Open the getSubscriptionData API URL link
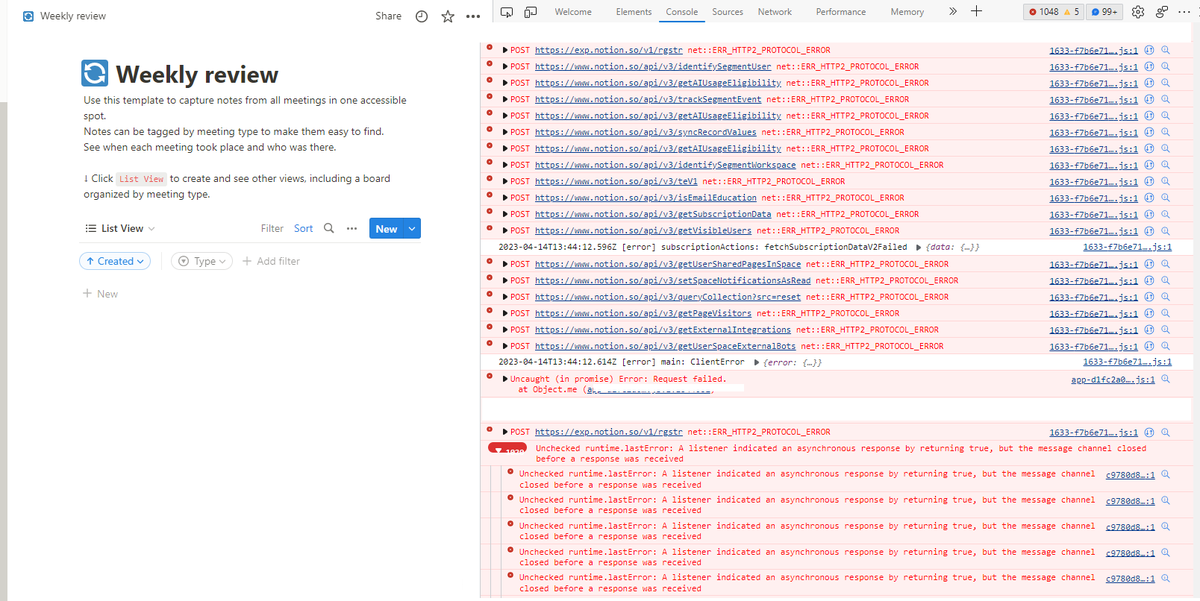 pyautogui.click(x=653, y=214)
